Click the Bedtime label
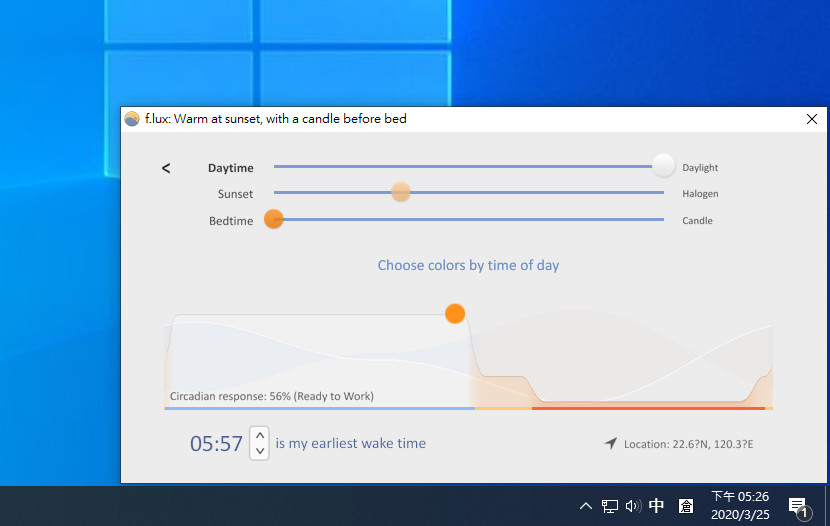The image size is (830, 526). [231, 221]
